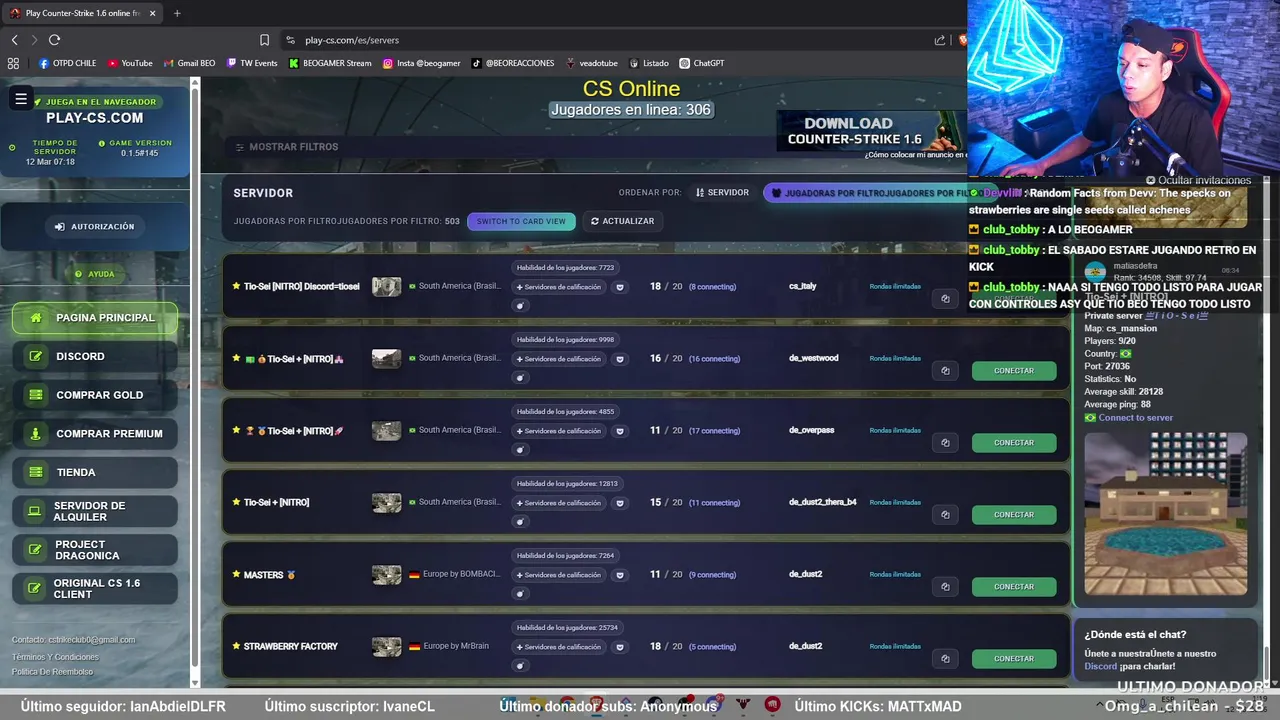This screenshot has height=720, width=1280.
Task: Copy address of the MASTERS server
Action: click(x=945, y=586)
